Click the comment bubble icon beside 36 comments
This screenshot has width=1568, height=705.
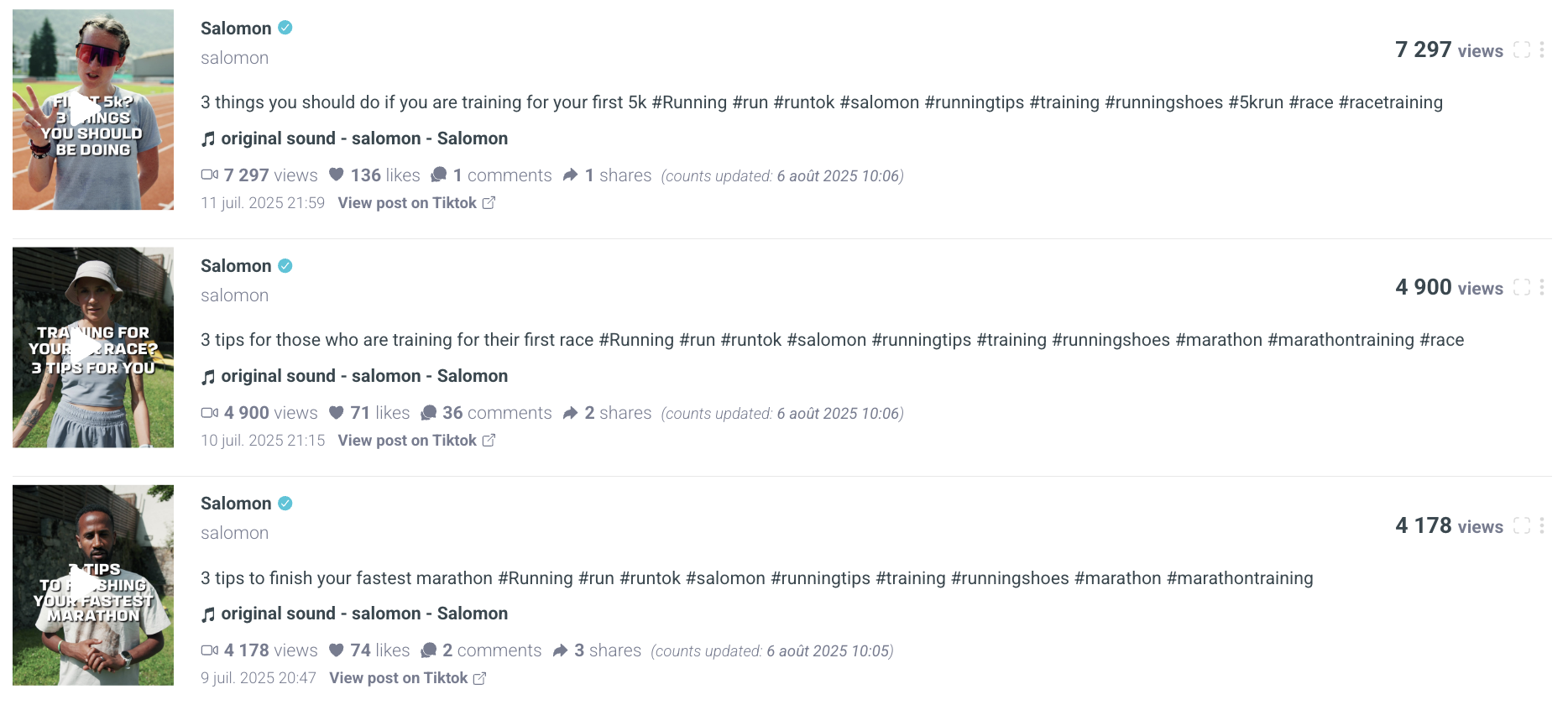[428, 412]
